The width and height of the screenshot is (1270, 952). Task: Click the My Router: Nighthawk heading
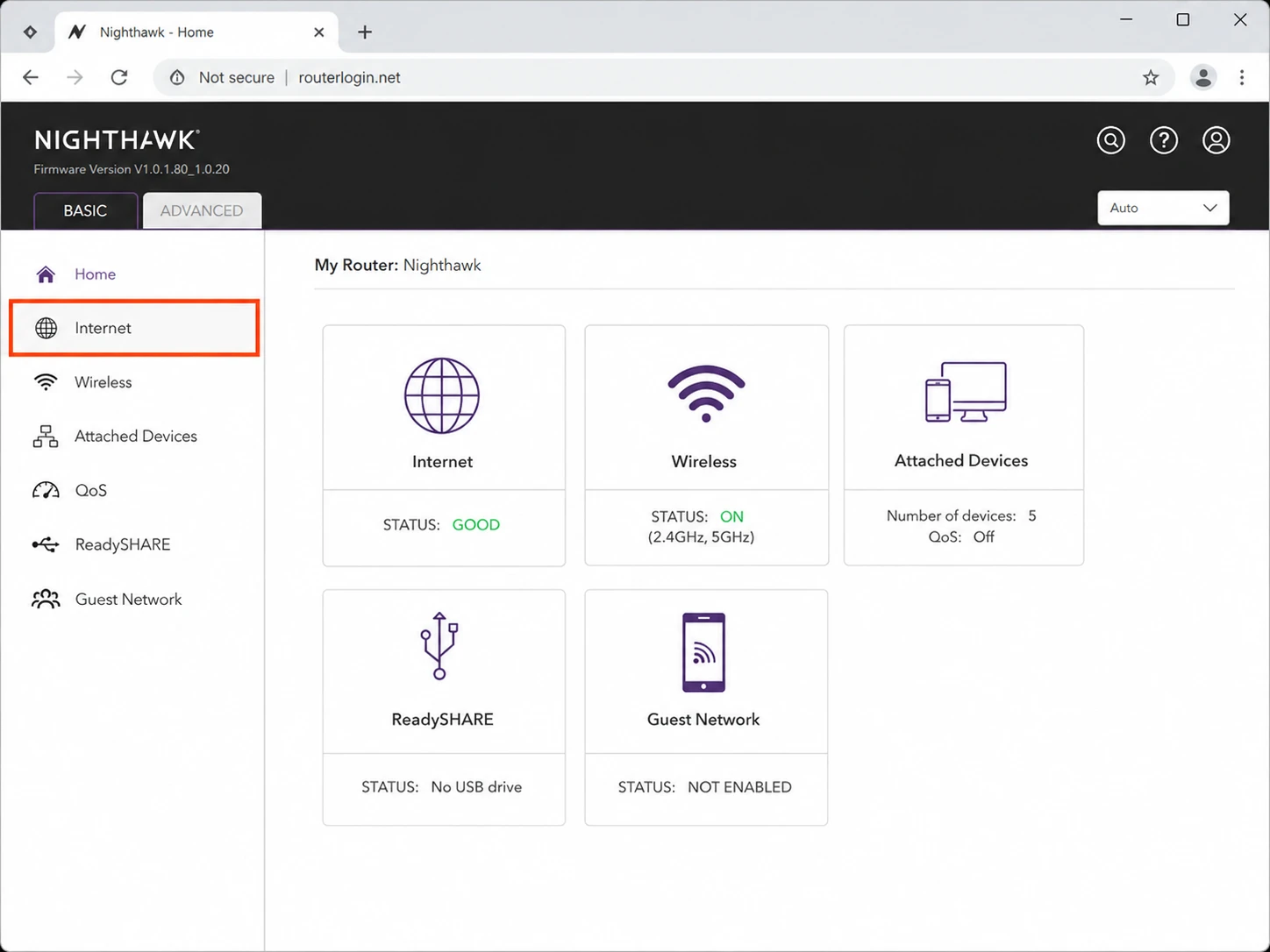(398, 266)
